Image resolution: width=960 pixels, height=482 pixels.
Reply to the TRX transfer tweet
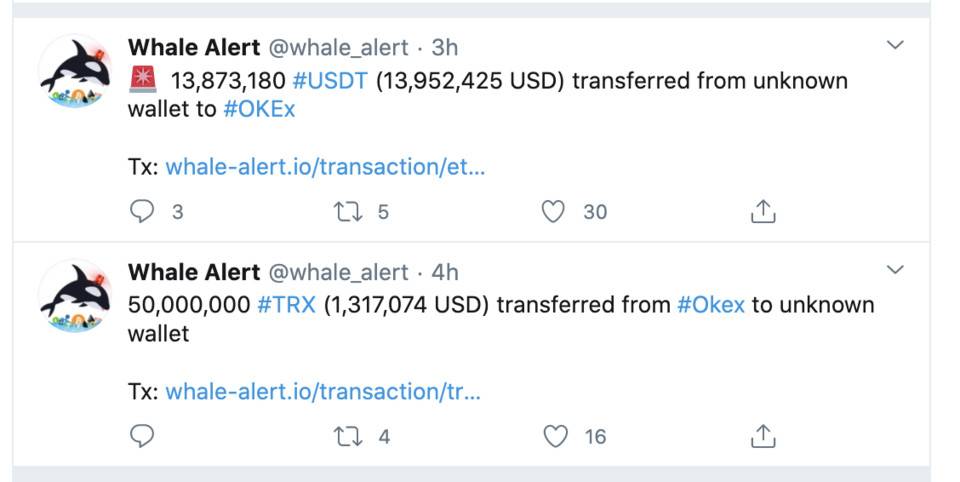click(x=144, y=437)
